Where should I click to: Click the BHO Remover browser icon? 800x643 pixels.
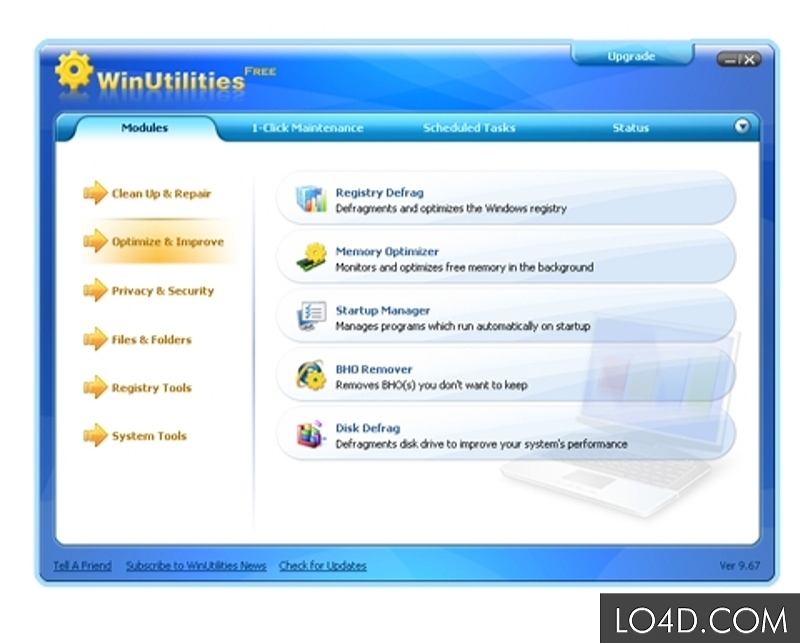click(311, 375)
